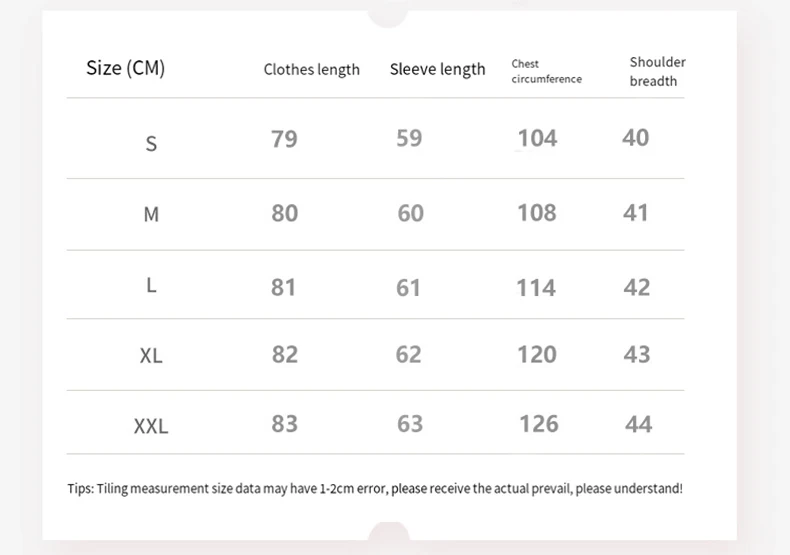This screenshot has width=790, height=555.
Task: Select the Chest circumference column header
Action: (x=546, y=71)
